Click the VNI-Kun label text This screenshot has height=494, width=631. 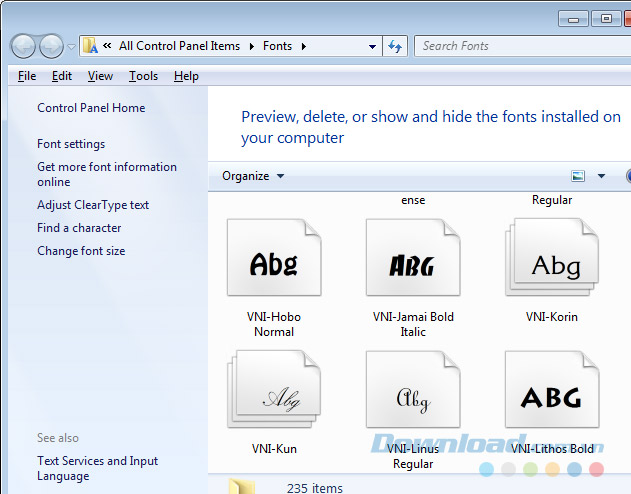274,449
